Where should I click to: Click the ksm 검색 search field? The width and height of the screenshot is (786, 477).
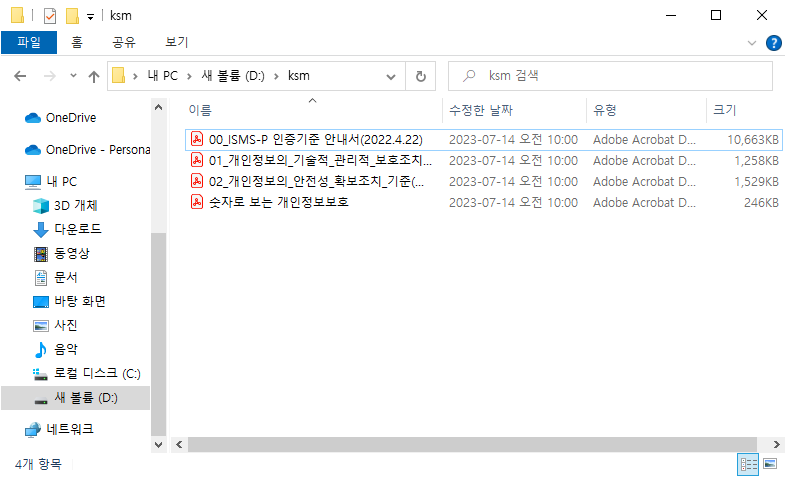click(610, 76)
